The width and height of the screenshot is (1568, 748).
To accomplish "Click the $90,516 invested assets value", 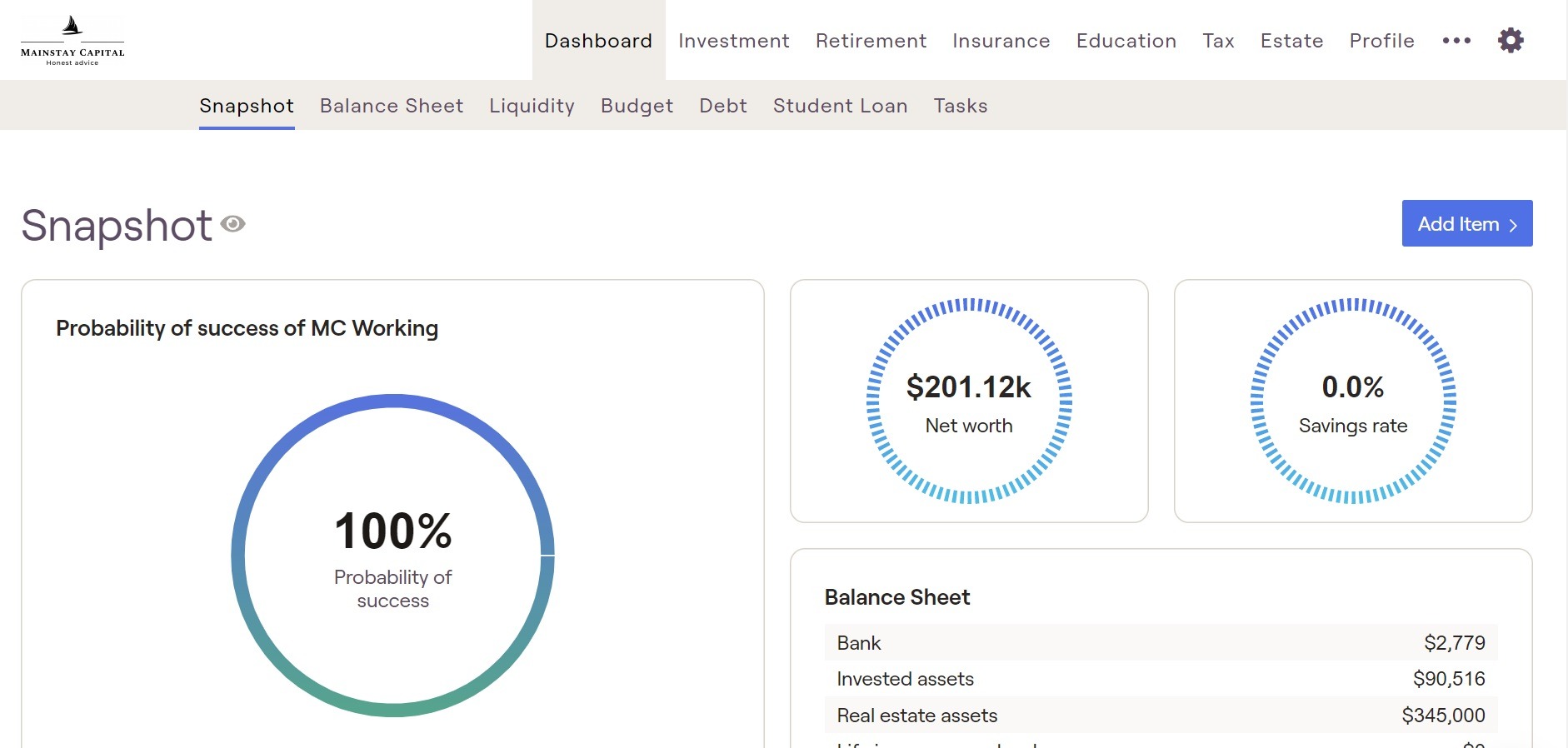I will (1449, 679).
